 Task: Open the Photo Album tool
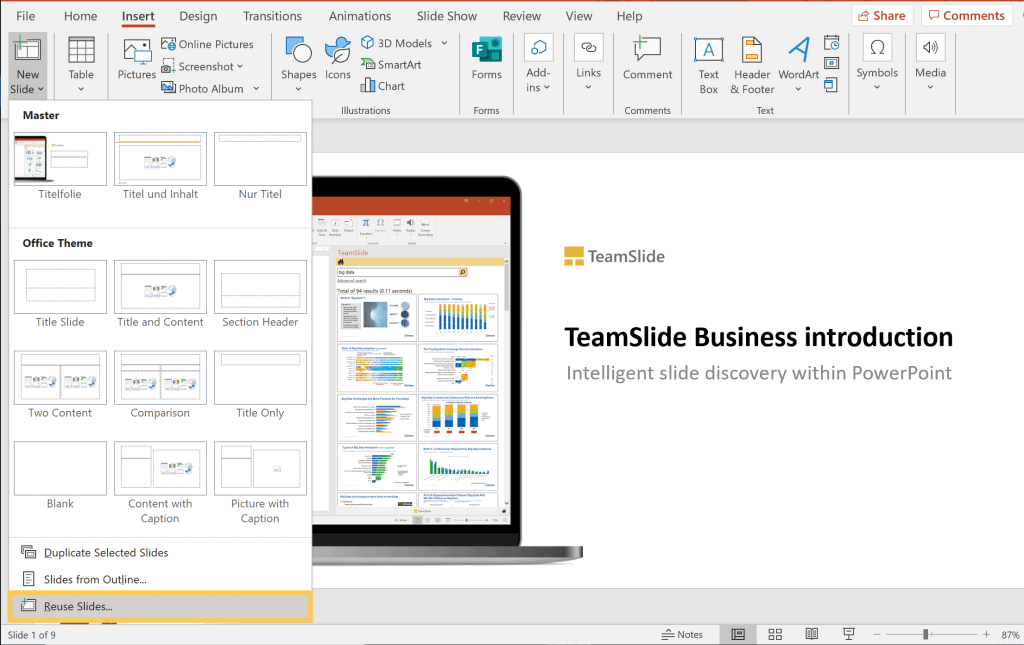coord(210,88)
